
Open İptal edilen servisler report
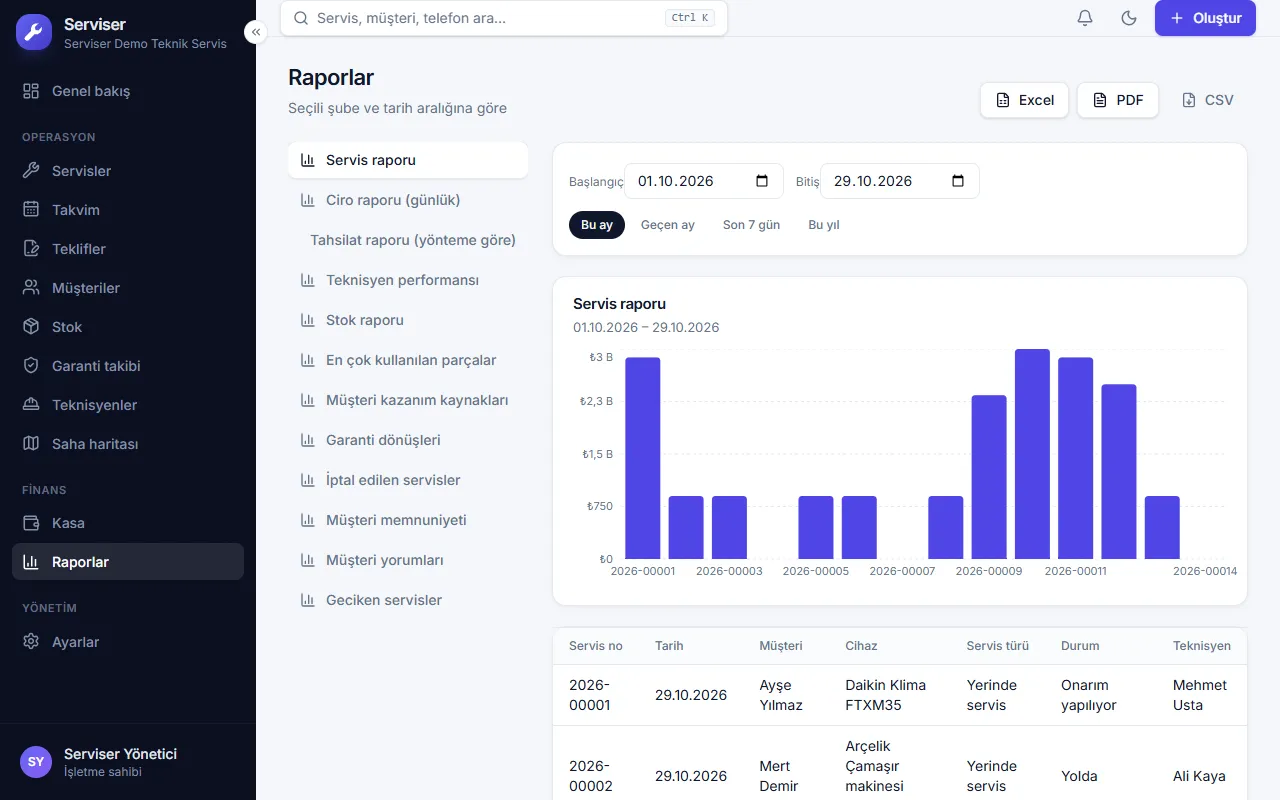pyautogui.click(x=408, y=480)
